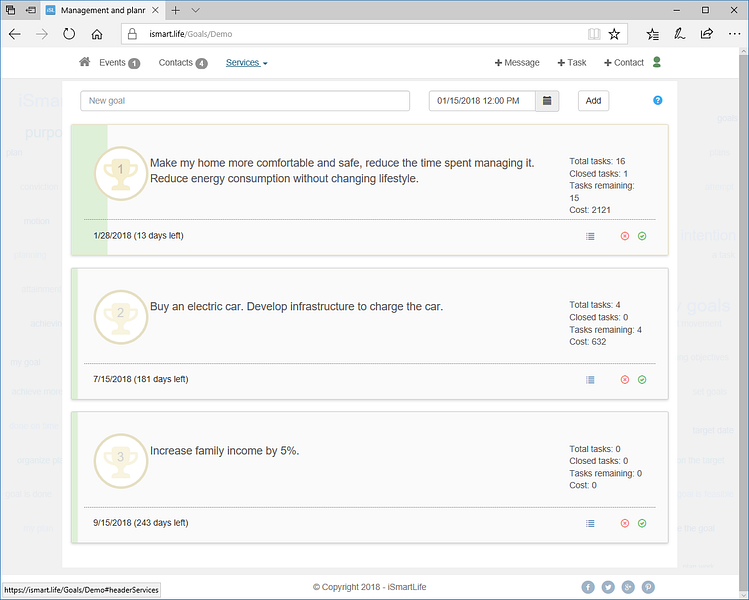Click deadline '1/28/2018 (13 days left)'

pyautogui.click(x=139, y=236)
